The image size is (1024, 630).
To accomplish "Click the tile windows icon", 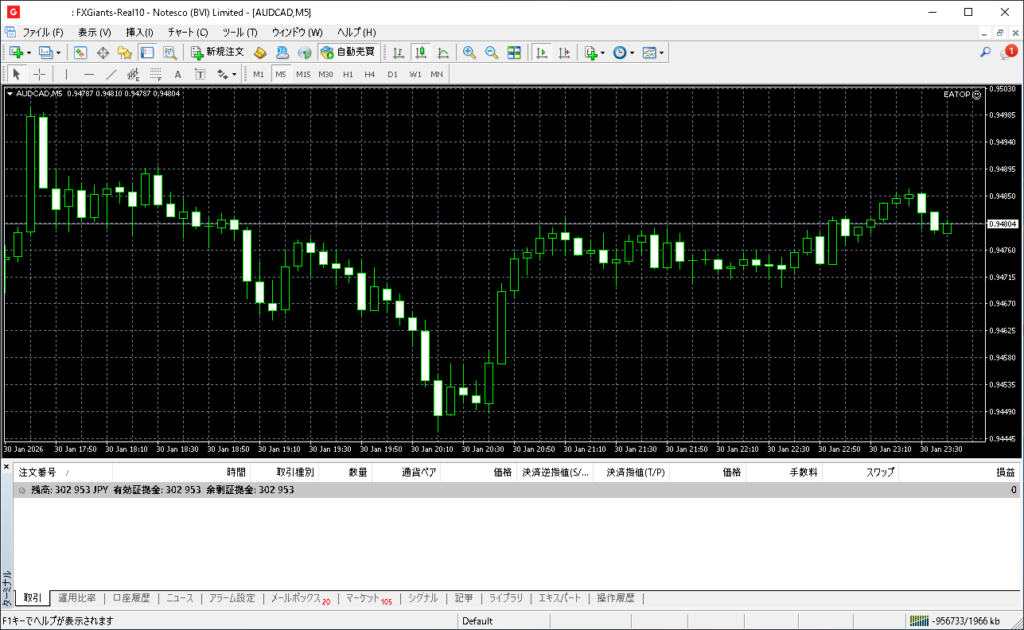I will click(x=514, y=52).
